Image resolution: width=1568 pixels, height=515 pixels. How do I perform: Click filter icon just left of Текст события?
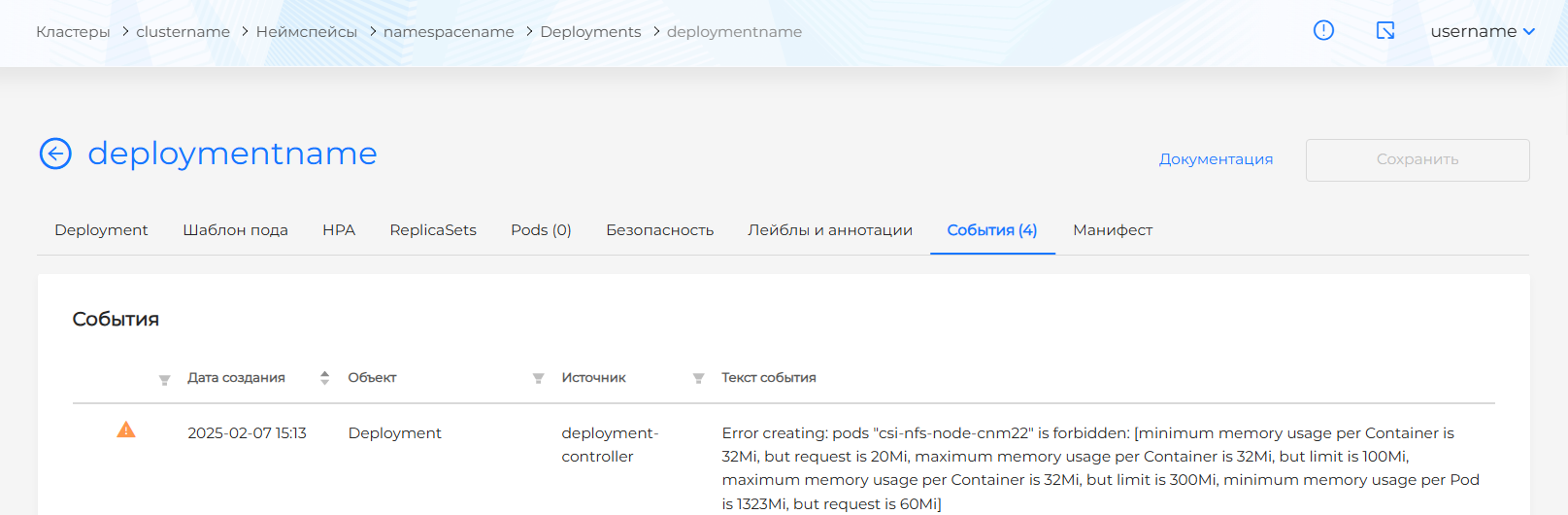698,379
